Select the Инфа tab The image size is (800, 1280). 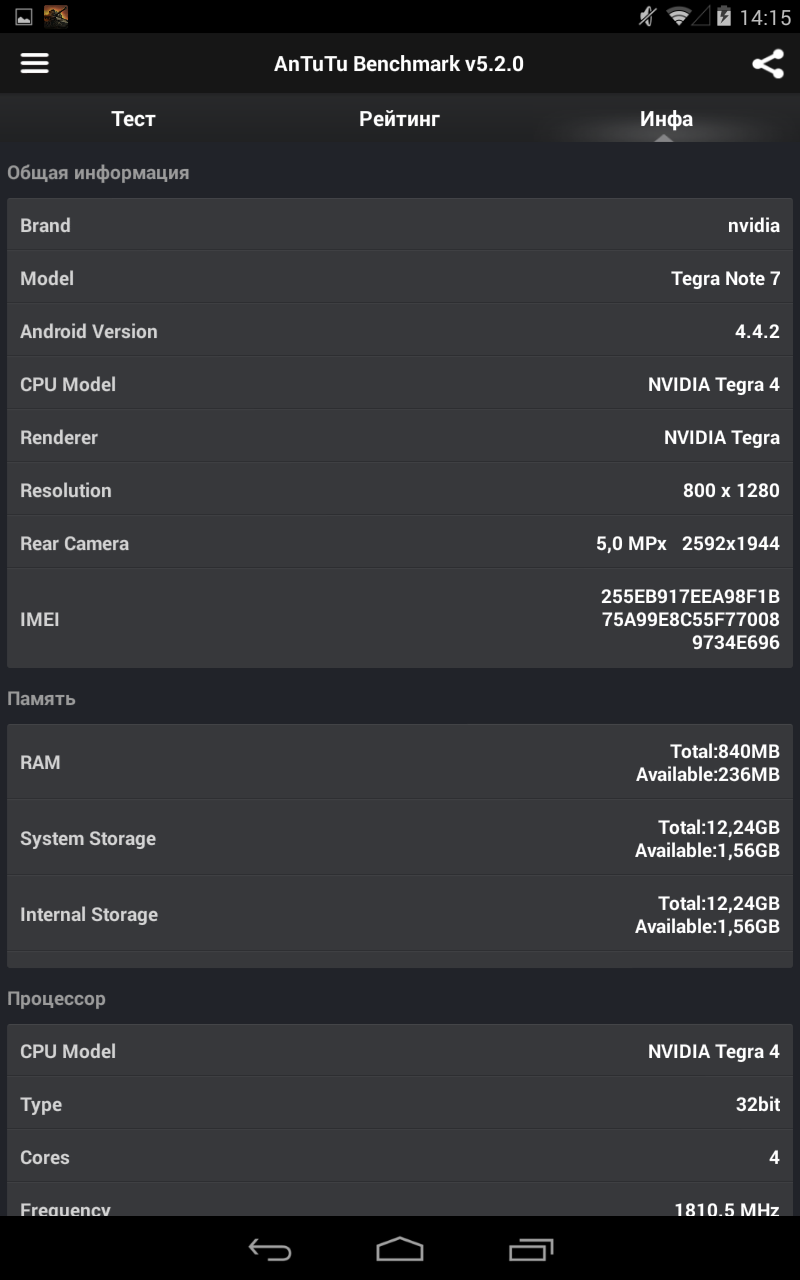point(667,119)
